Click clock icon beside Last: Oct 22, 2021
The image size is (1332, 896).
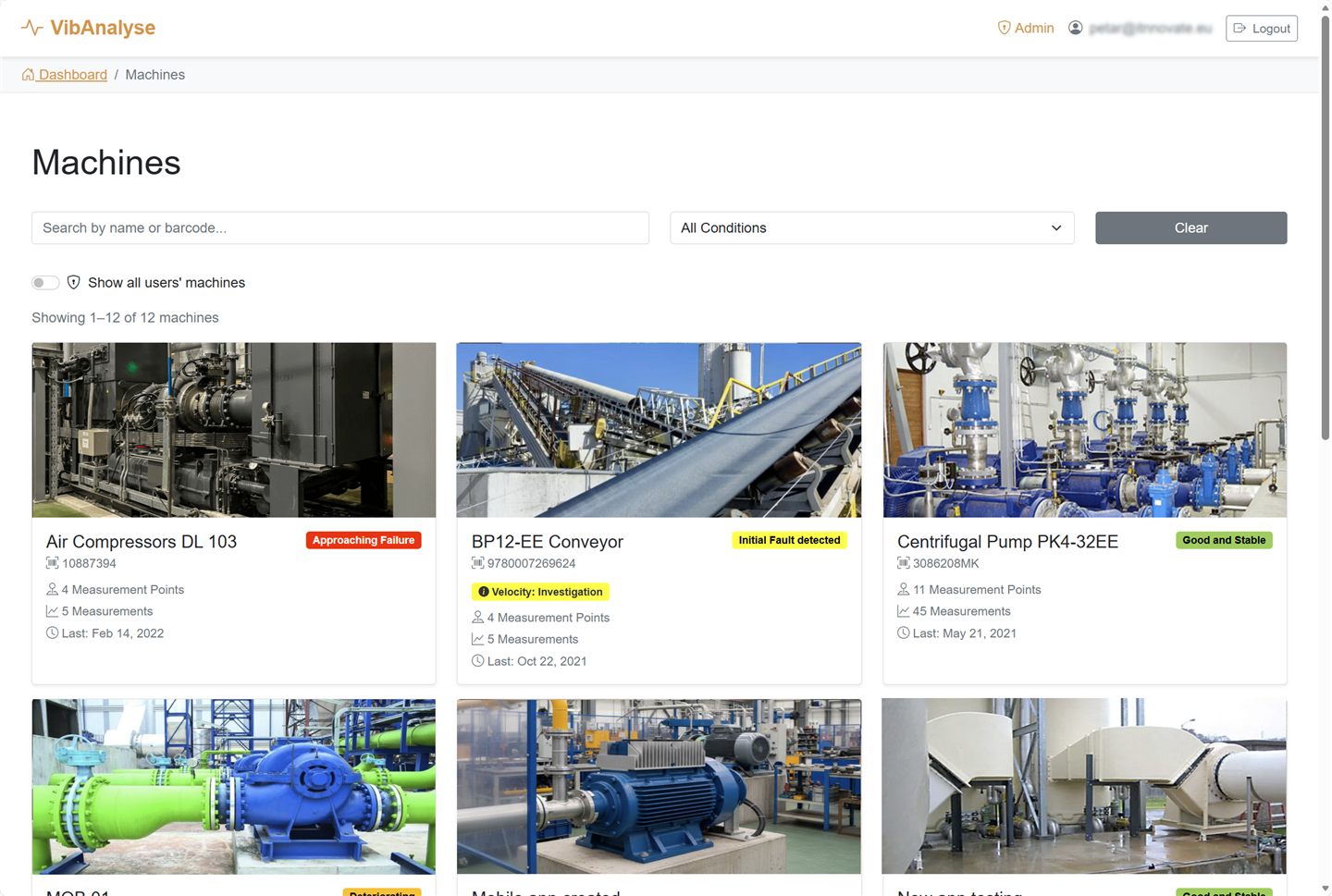[478, 661]
